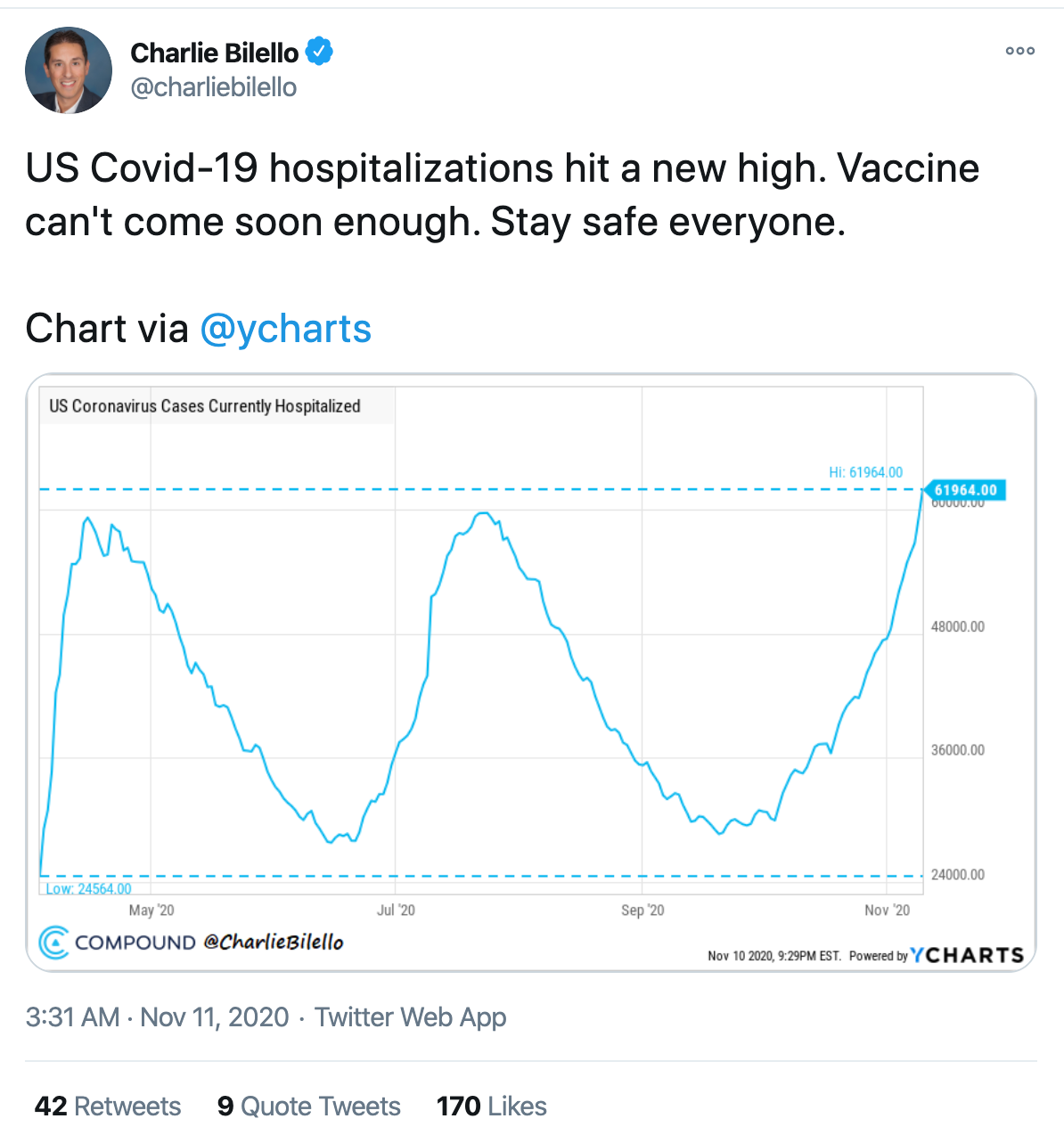Open the @ycharts mention link

pos(286,329)
